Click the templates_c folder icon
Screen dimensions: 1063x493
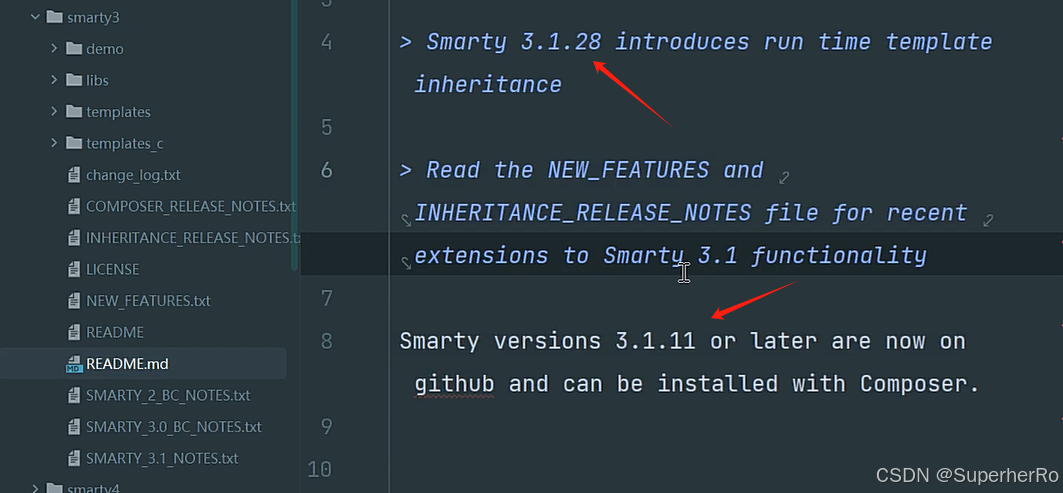[x=74, y=143]
